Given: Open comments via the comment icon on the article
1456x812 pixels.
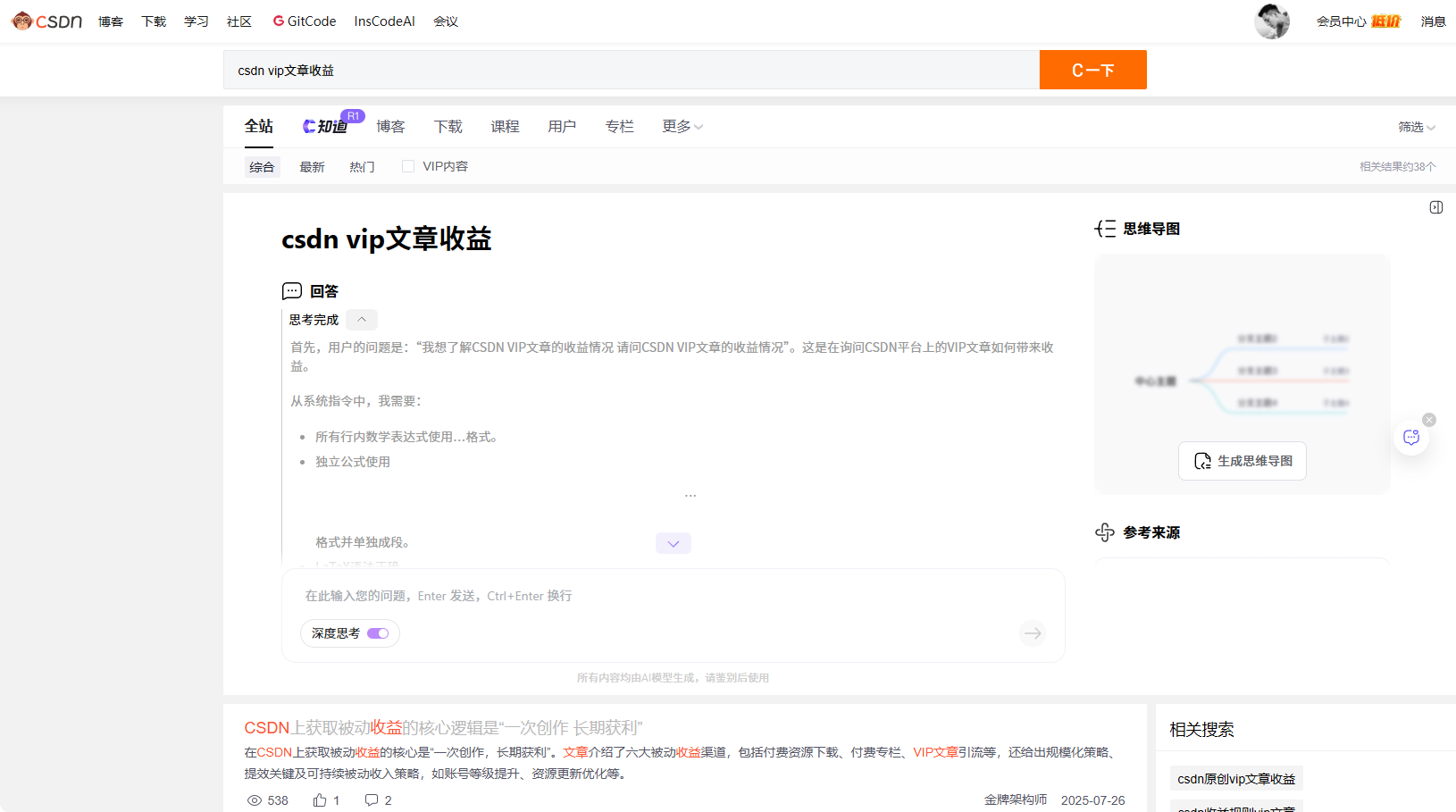Looking at the screenshot, I should 372,799.
